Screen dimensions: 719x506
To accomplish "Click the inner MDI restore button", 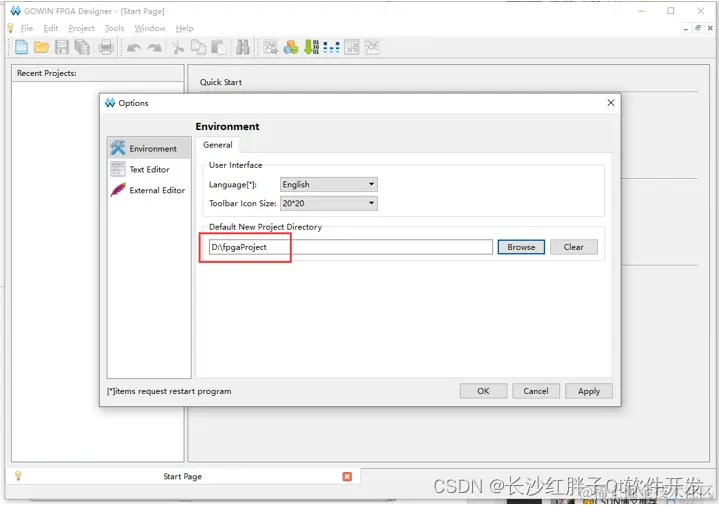I will (x=698, y=28).
